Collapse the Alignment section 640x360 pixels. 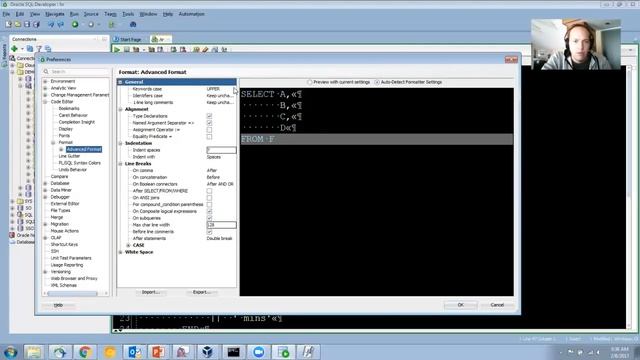120,109
